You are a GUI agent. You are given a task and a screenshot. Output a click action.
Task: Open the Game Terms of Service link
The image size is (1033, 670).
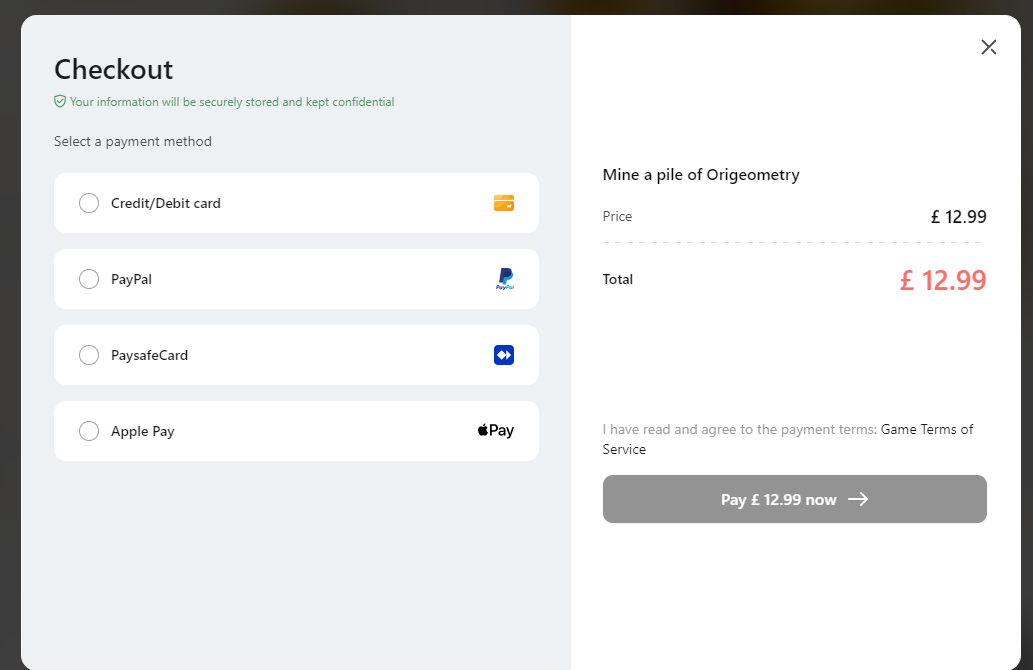[788, 439]
